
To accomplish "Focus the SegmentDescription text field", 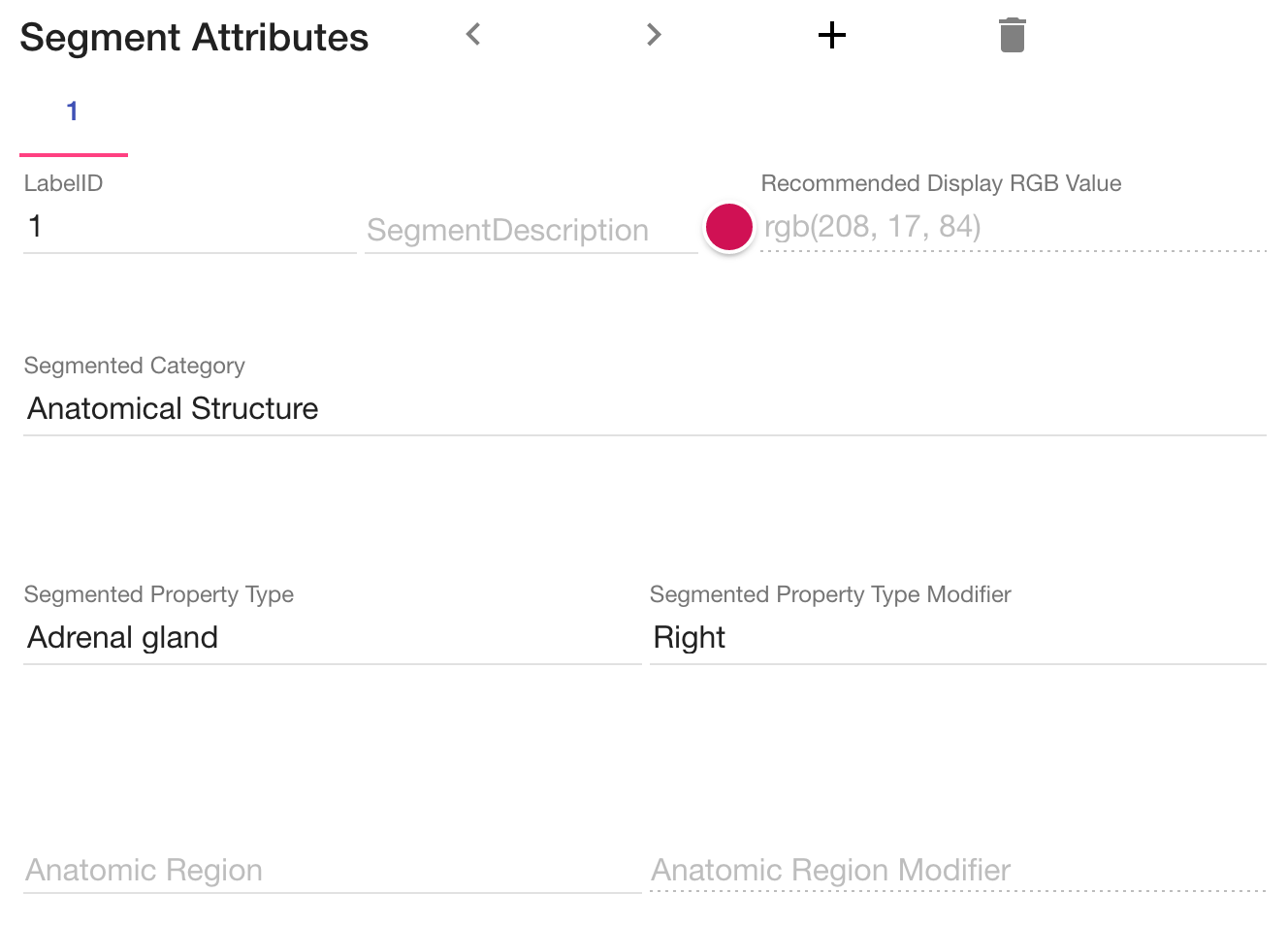I will click(x=531, y=231).
